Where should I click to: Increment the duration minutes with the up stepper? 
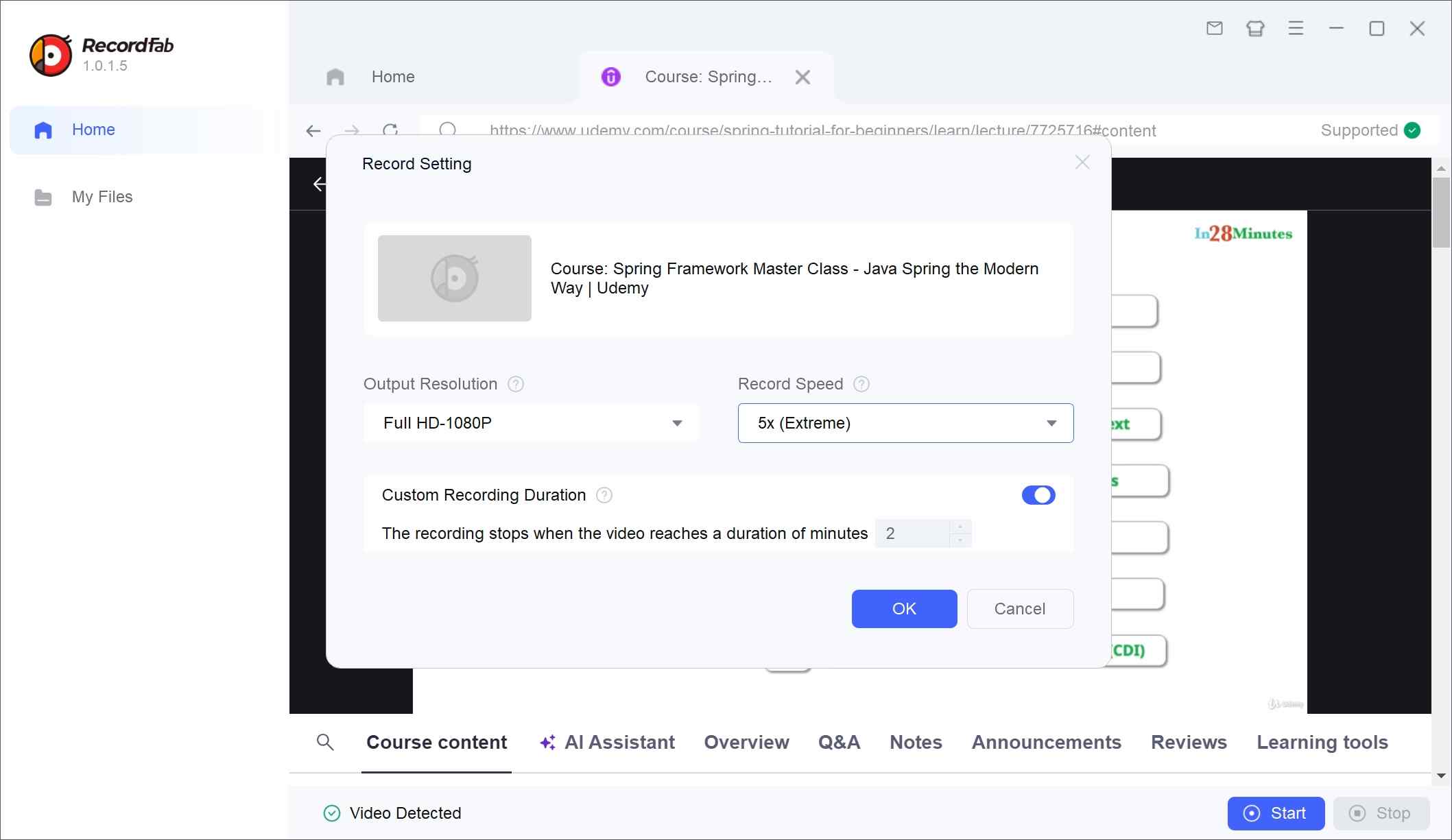tap(959, 528)
